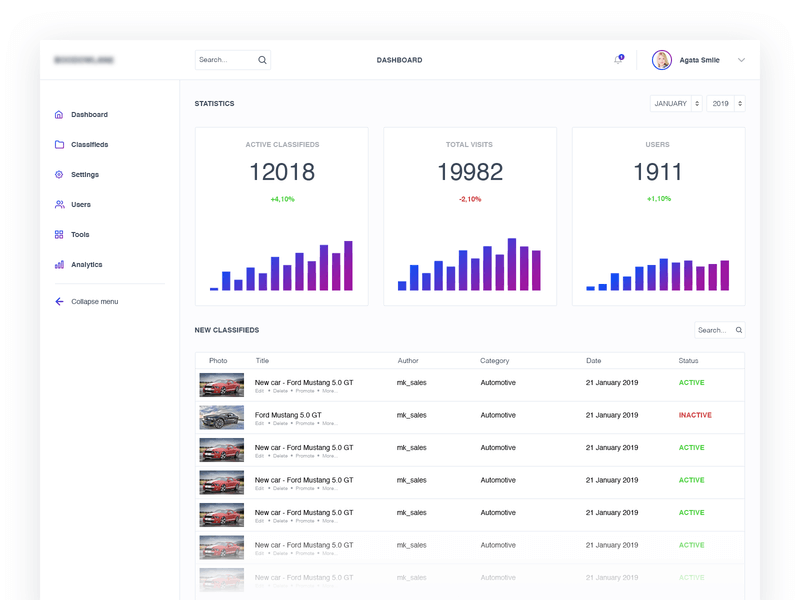This screenshot has height=600, width=800.
Task: Select the Users people icon
Action: (59, 204)
